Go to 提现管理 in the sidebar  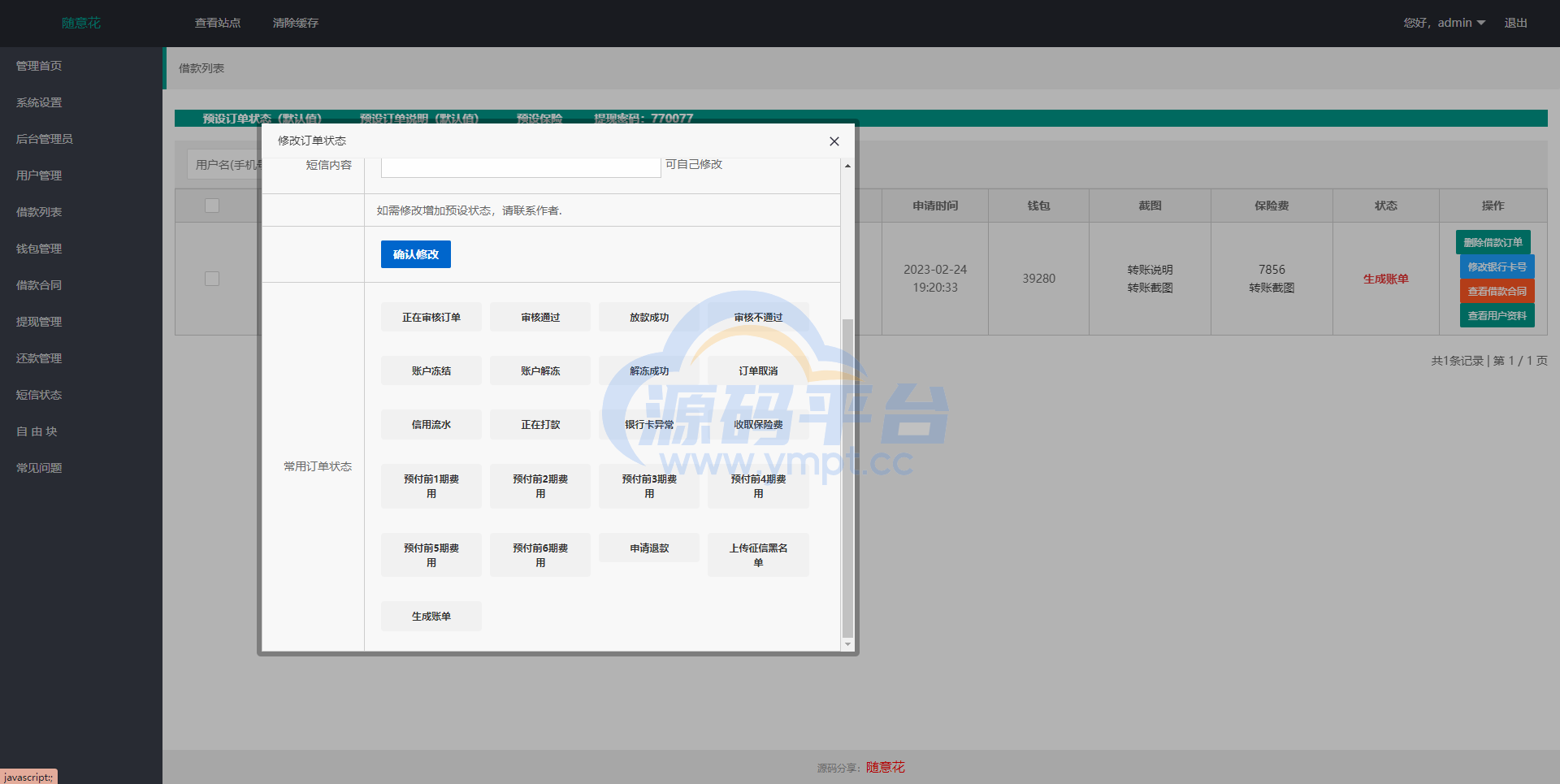coord(39,322)
